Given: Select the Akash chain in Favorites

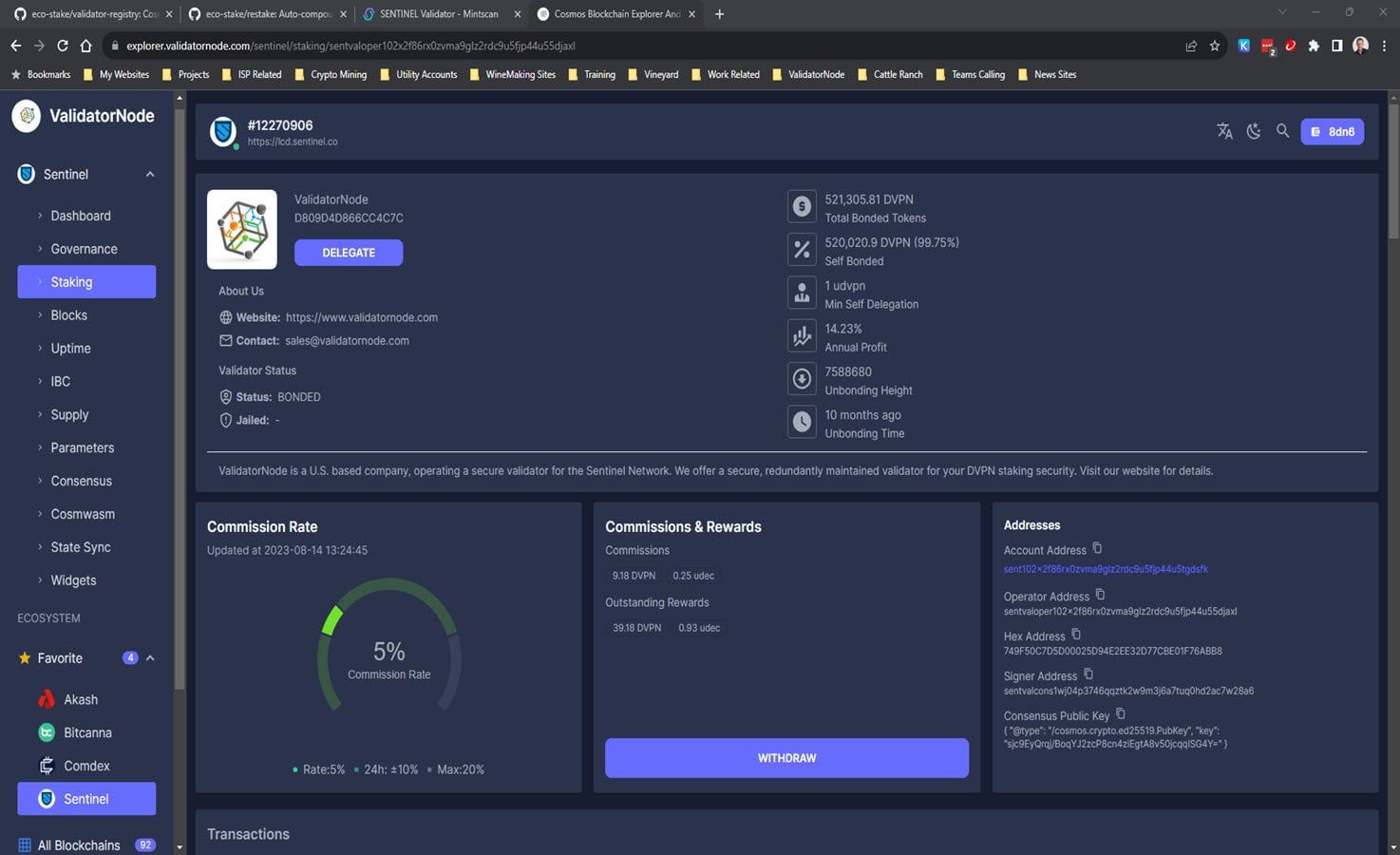Looking at the screenshot, I should pos(81,698).
